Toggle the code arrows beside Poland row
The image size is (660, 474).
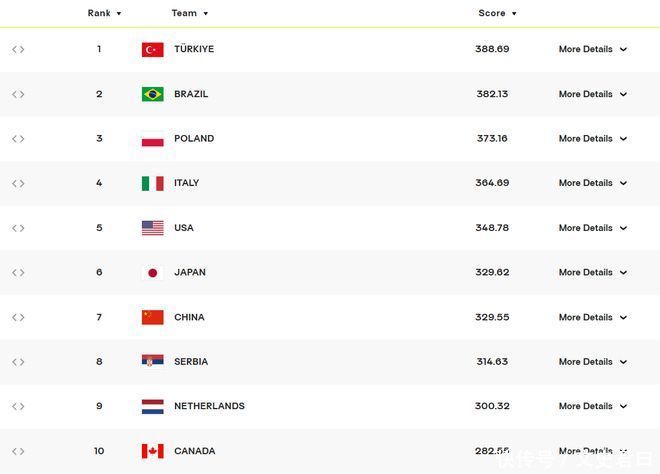[x=18, y=139]
